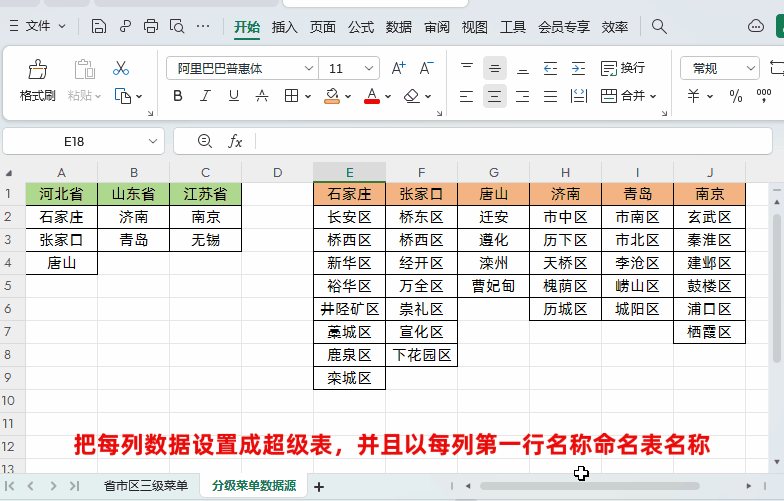This screenshot has width=784, height=501.
Task: Go to the last sheet arrow
Action: click(x=74, y=486)
